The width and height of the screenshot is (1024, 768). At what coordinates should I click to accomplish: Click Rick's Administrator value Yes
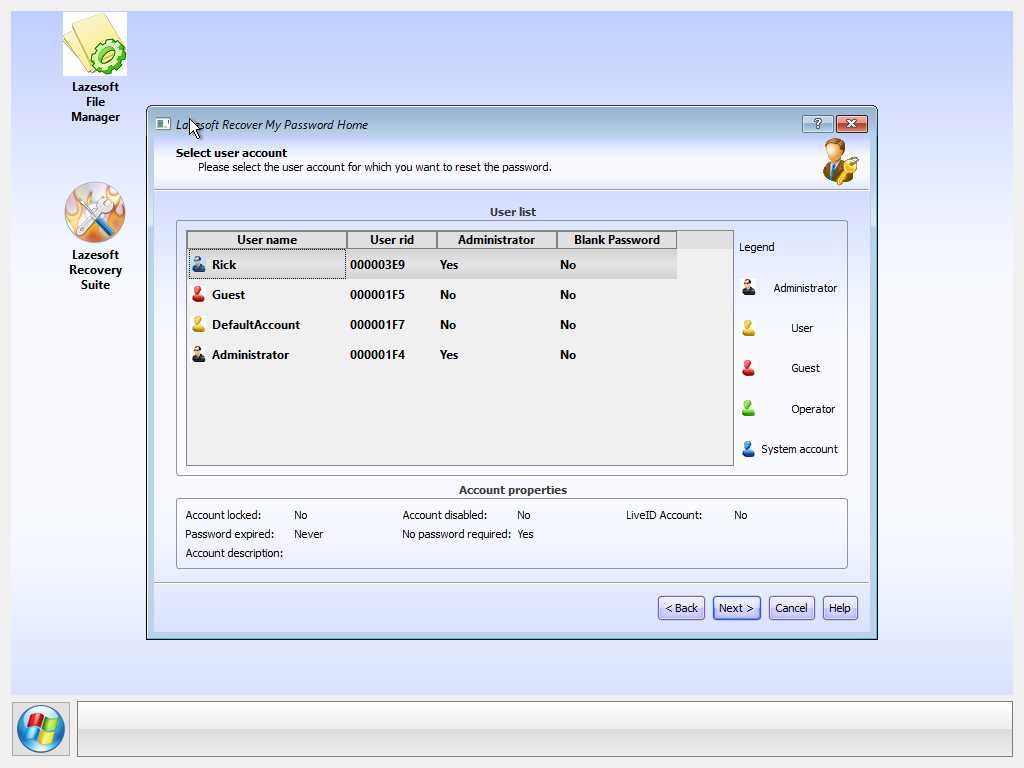click(x=449, y=264)
